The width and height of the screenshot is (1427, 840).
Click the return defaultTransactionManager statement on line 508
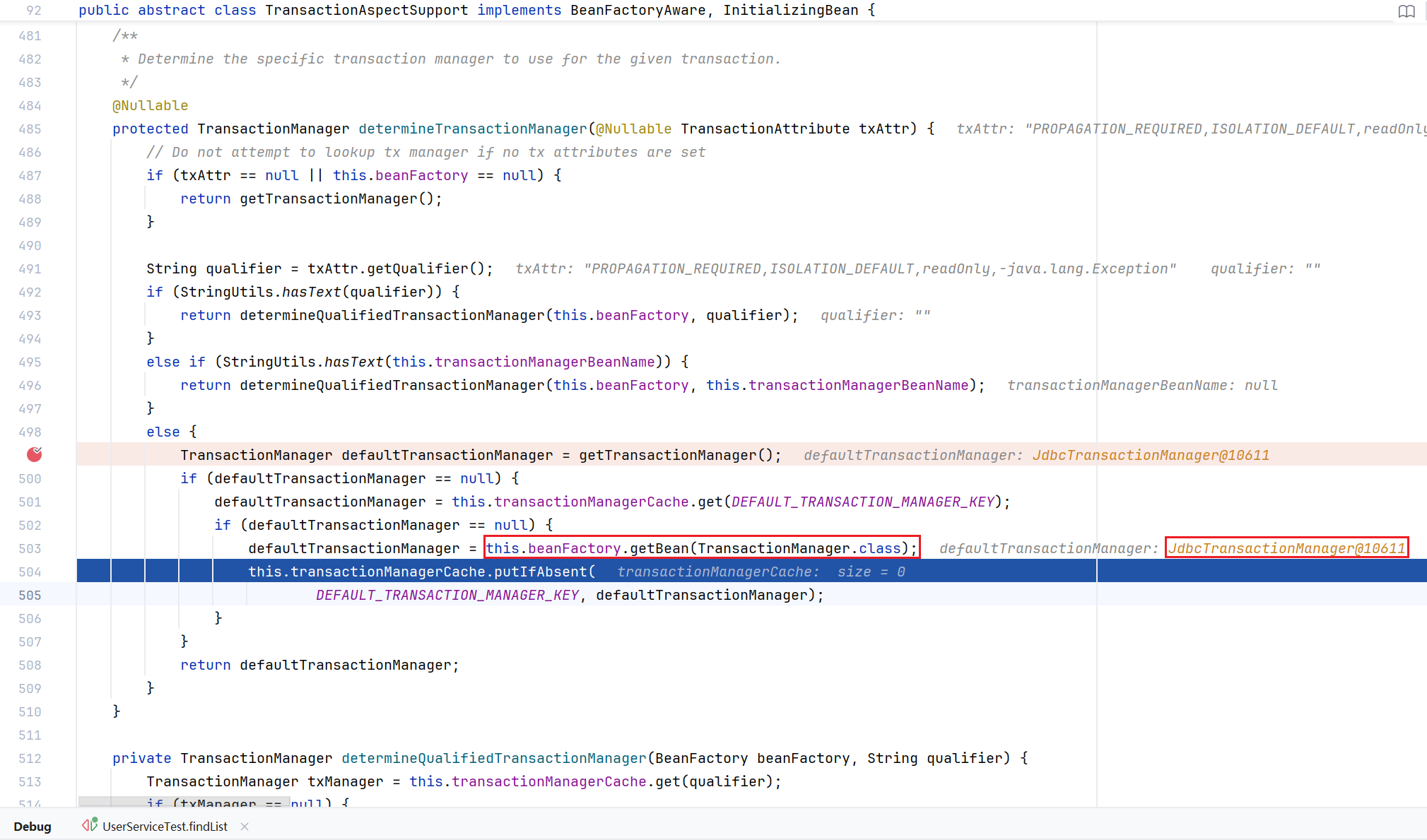coord(319,666)
